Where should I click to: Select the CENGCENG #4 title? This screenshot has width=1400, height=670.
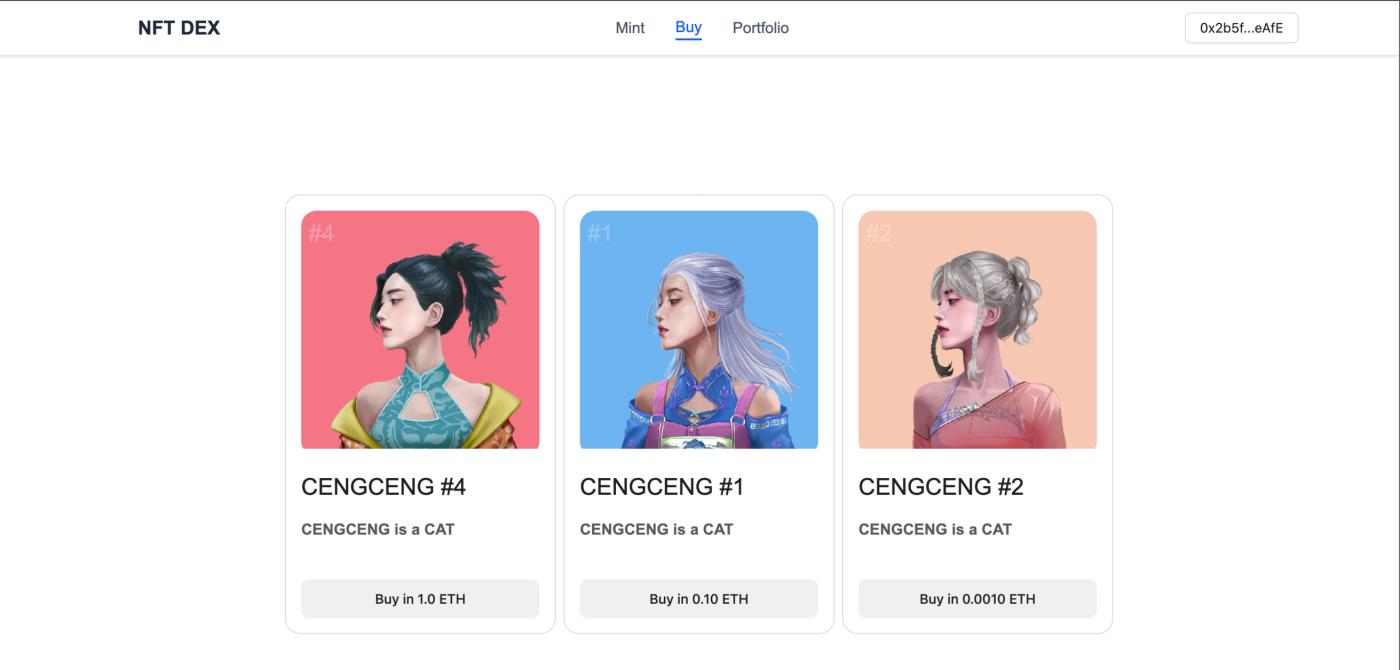point(384,487)
